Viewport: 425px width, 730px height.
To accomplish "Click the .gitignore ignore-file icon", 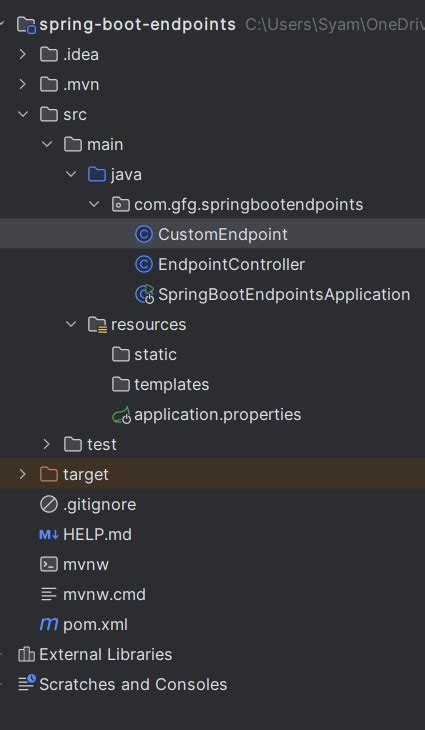I will click(49, 504).
